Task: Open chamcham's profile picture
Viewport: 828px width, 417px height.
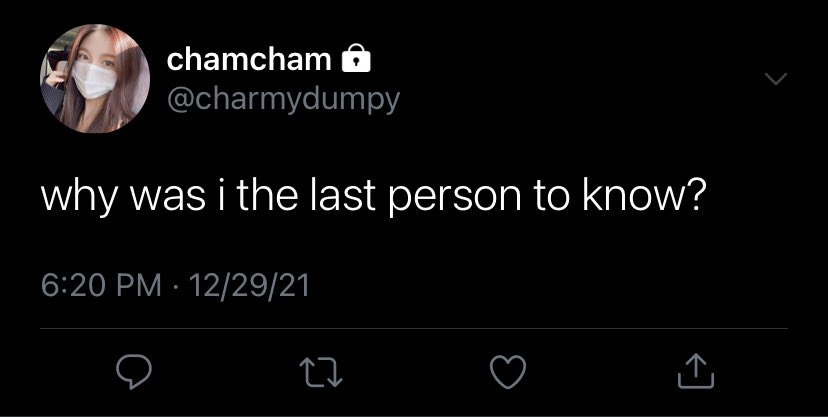Action: (95, 78)
